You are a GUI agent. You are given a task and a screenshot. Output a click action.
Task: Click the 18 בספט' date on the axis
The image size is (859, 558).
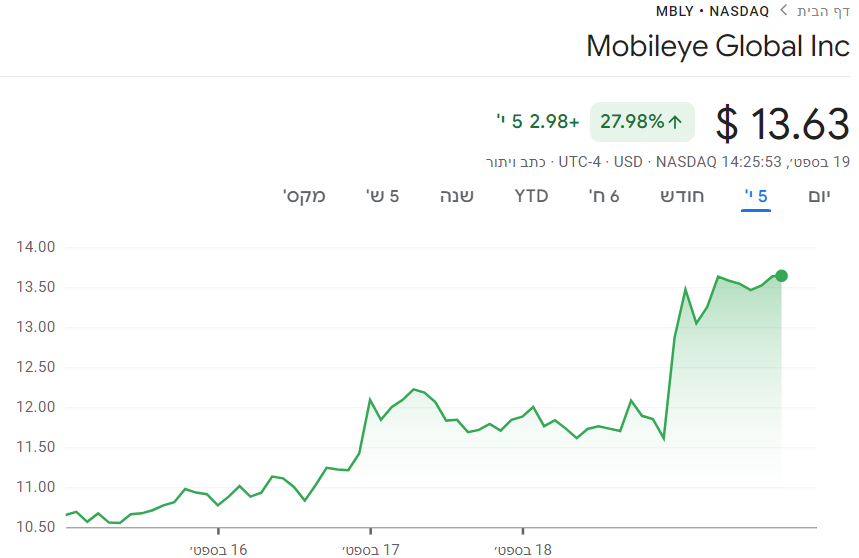pyautogui.click(x=522, y=549)
